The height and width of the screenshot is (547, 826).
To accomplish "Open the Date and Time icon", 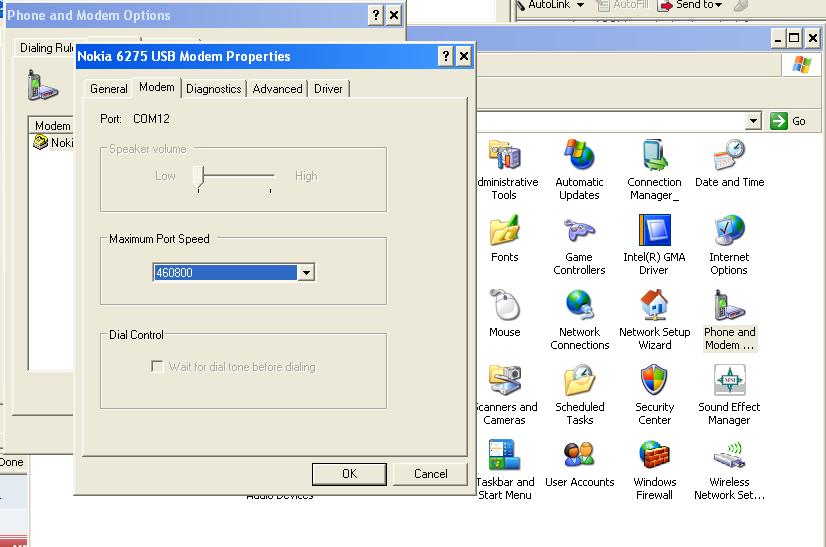I will click(729, 157).
